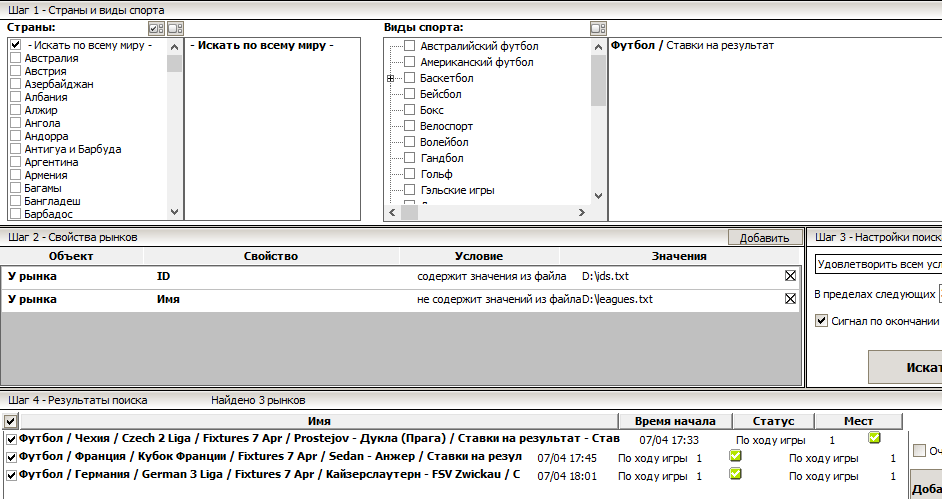Click sports list scroll-left arrow
942x499 pixels.
(392, 212)
